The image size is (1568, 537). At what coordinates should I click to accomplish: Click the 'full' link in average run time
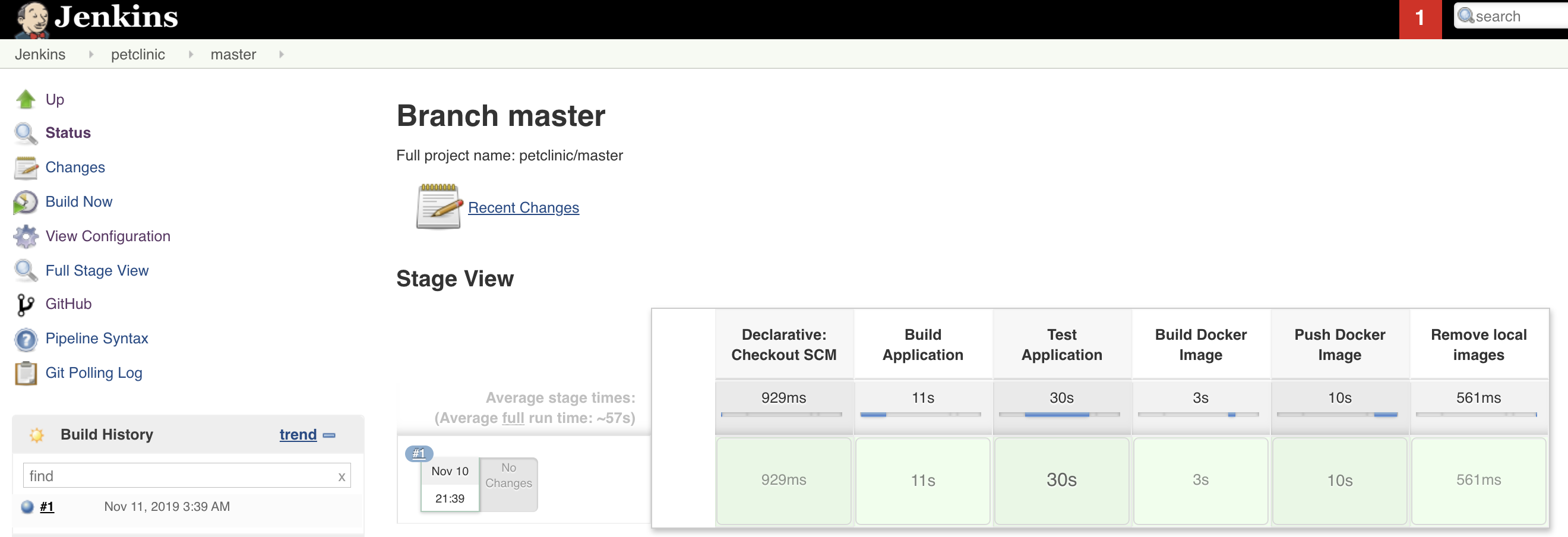(513, 418)
